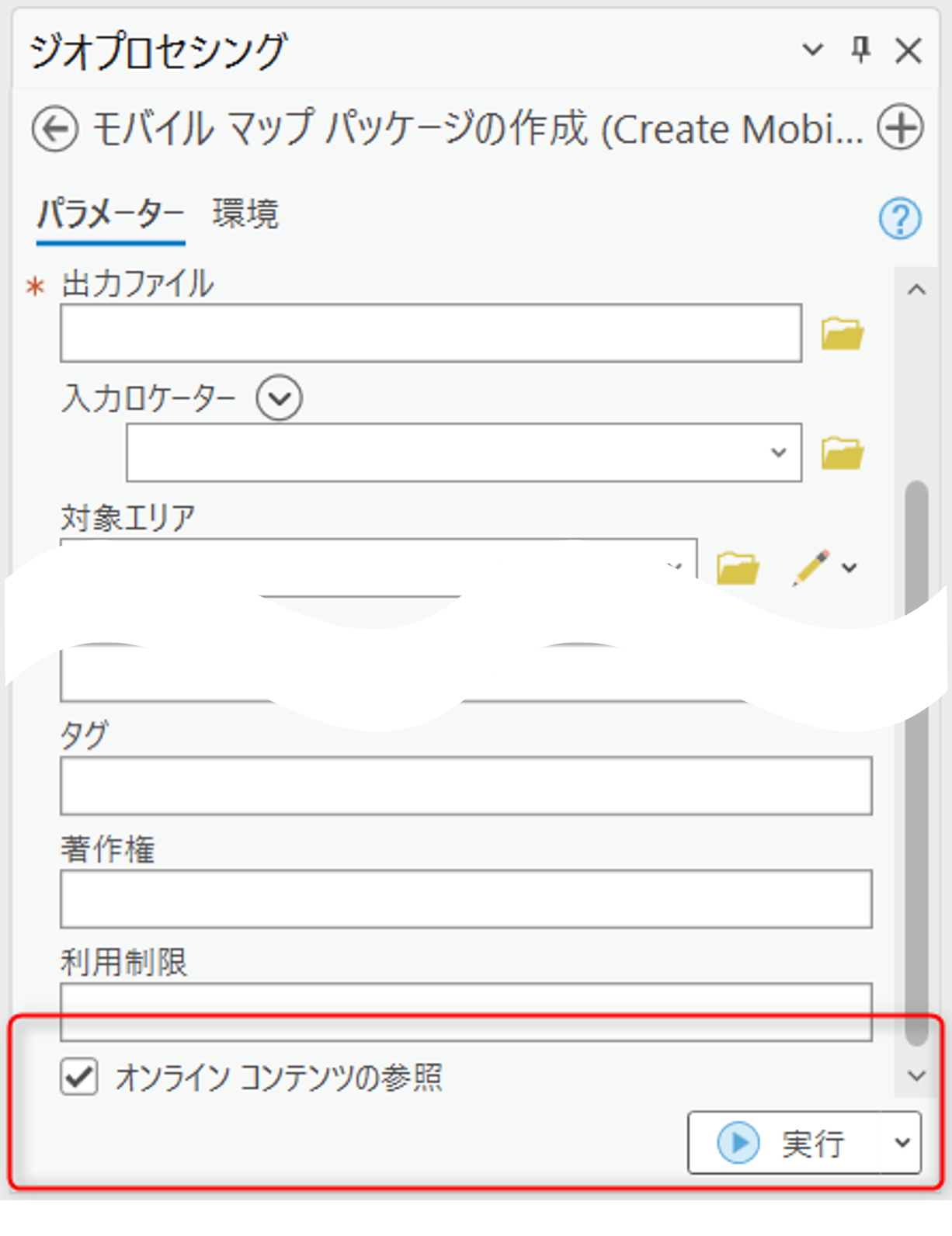The height and width of the screenshot is (1236, 952).
Task: Run the tool with 実行 button
Action: pos(784,1143)
